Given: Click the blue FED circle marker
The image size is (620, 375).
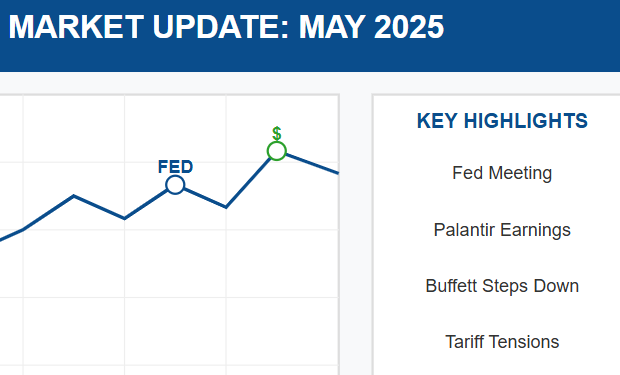Looking at the screenshot, I should click(x=175, y=185).
